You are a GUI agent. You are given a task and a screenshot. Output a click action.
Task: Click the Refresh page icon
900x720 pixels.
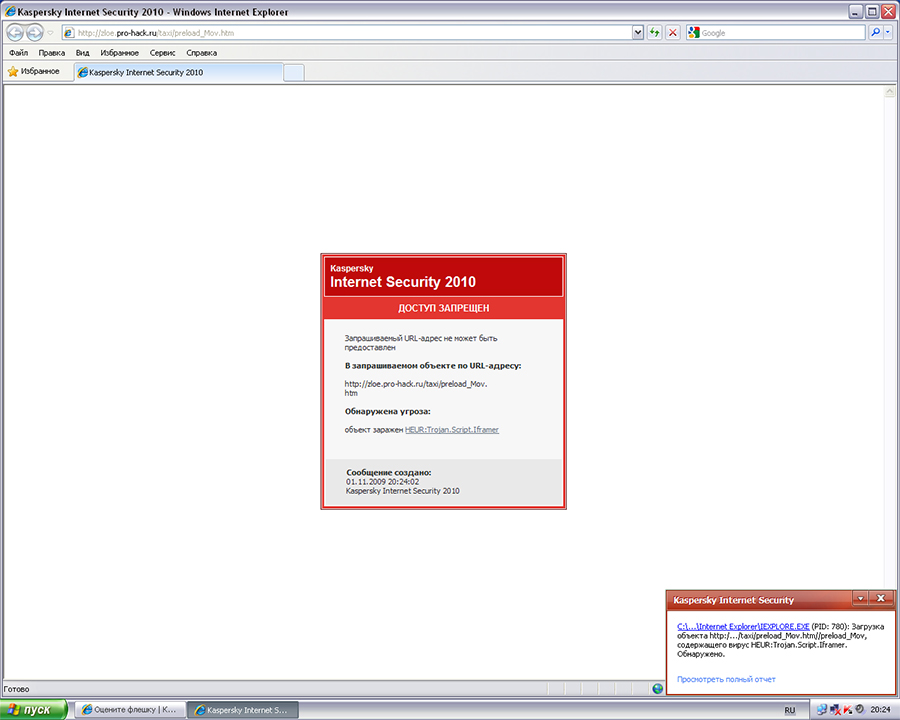(654, 33)
